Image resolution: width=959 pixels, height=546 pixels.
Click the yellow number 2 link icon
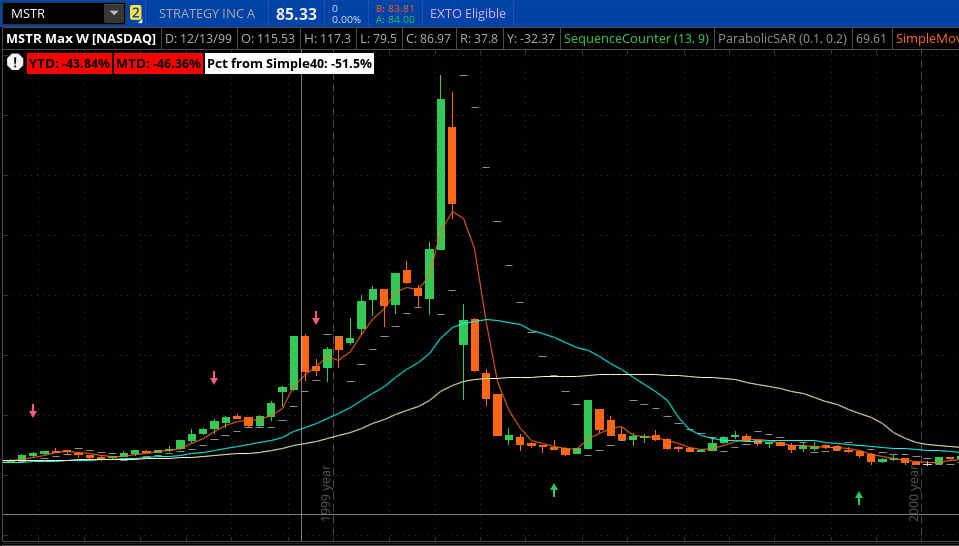point(136,13)
